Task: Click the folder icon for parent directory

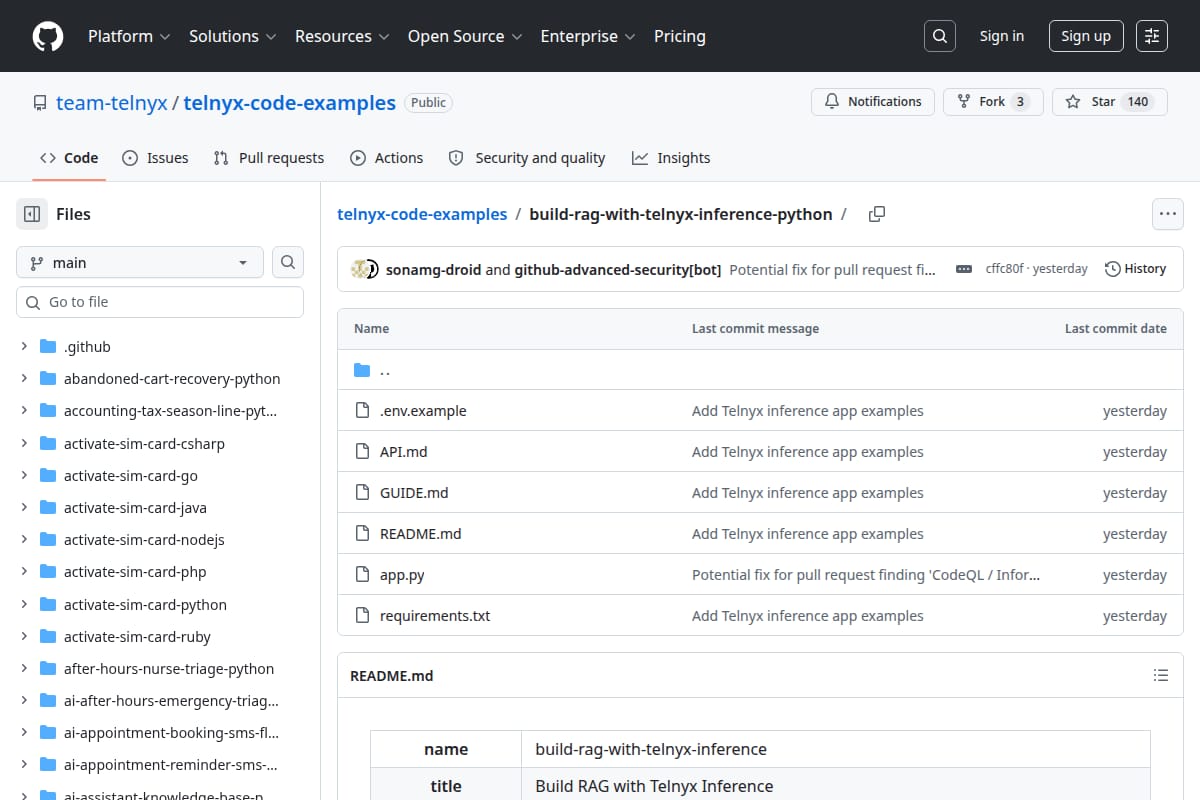Action: click(362, 370)
